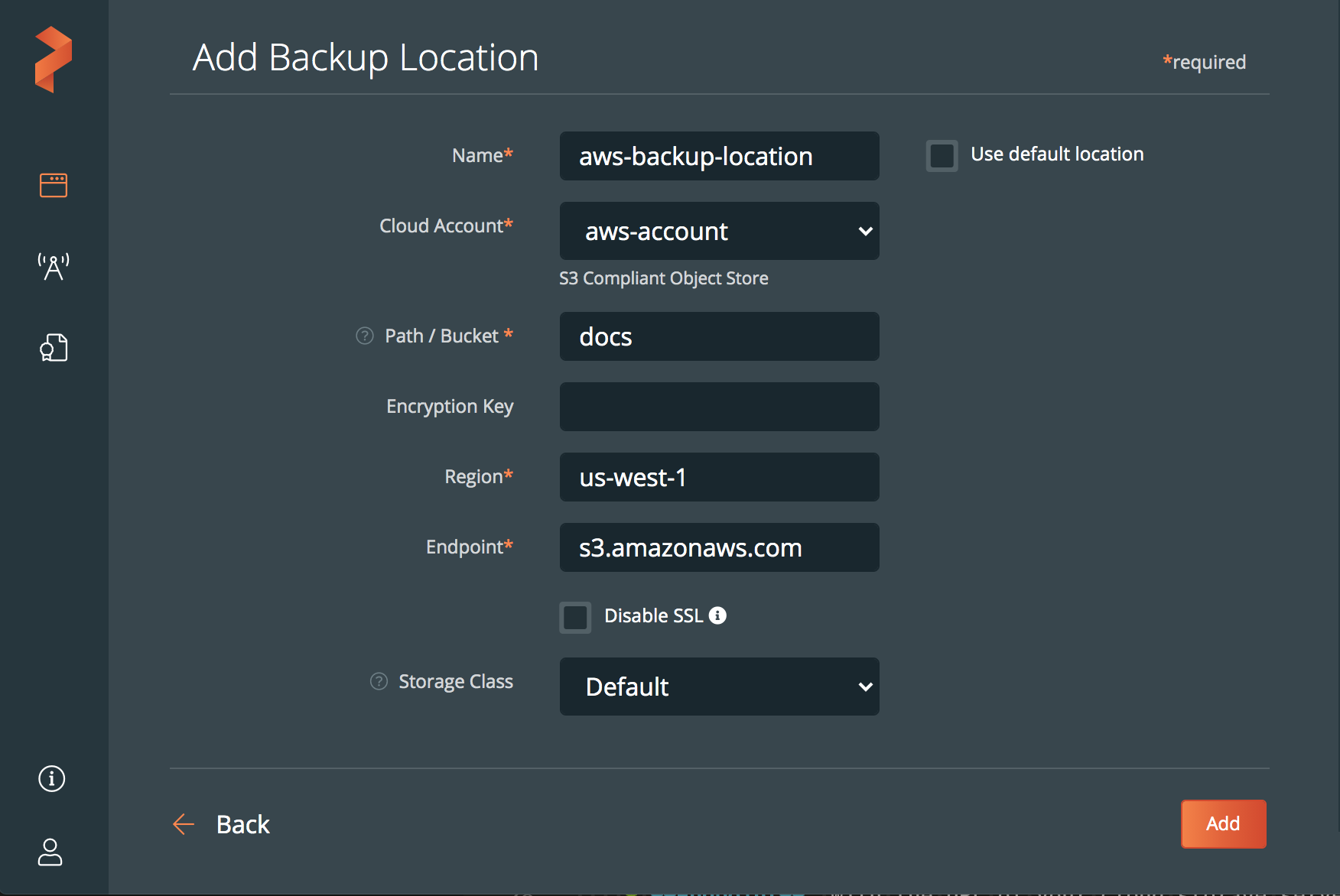Open the Storage Class dropdown
The height and width of the screenshot is (896, 1340).
point(719,687)
